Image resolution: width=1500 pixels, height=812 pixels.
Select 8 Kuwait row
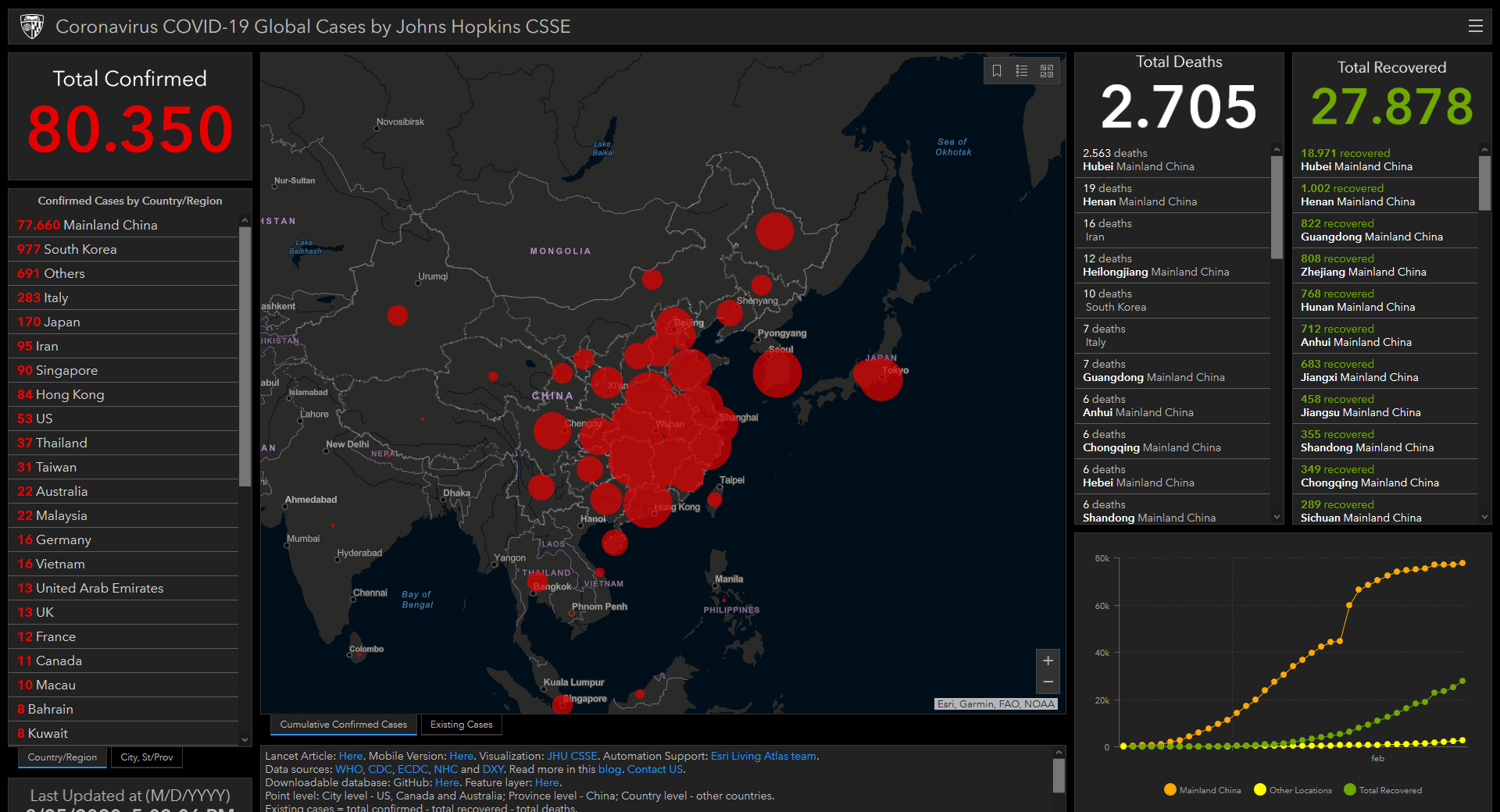click(x=123, y=733)
